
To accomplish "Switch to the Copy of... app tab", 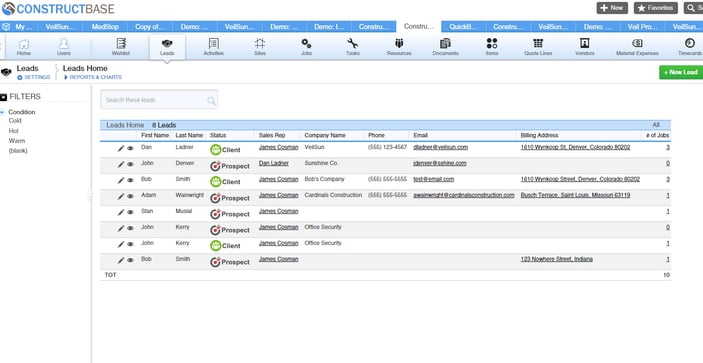I will point(149,27).
